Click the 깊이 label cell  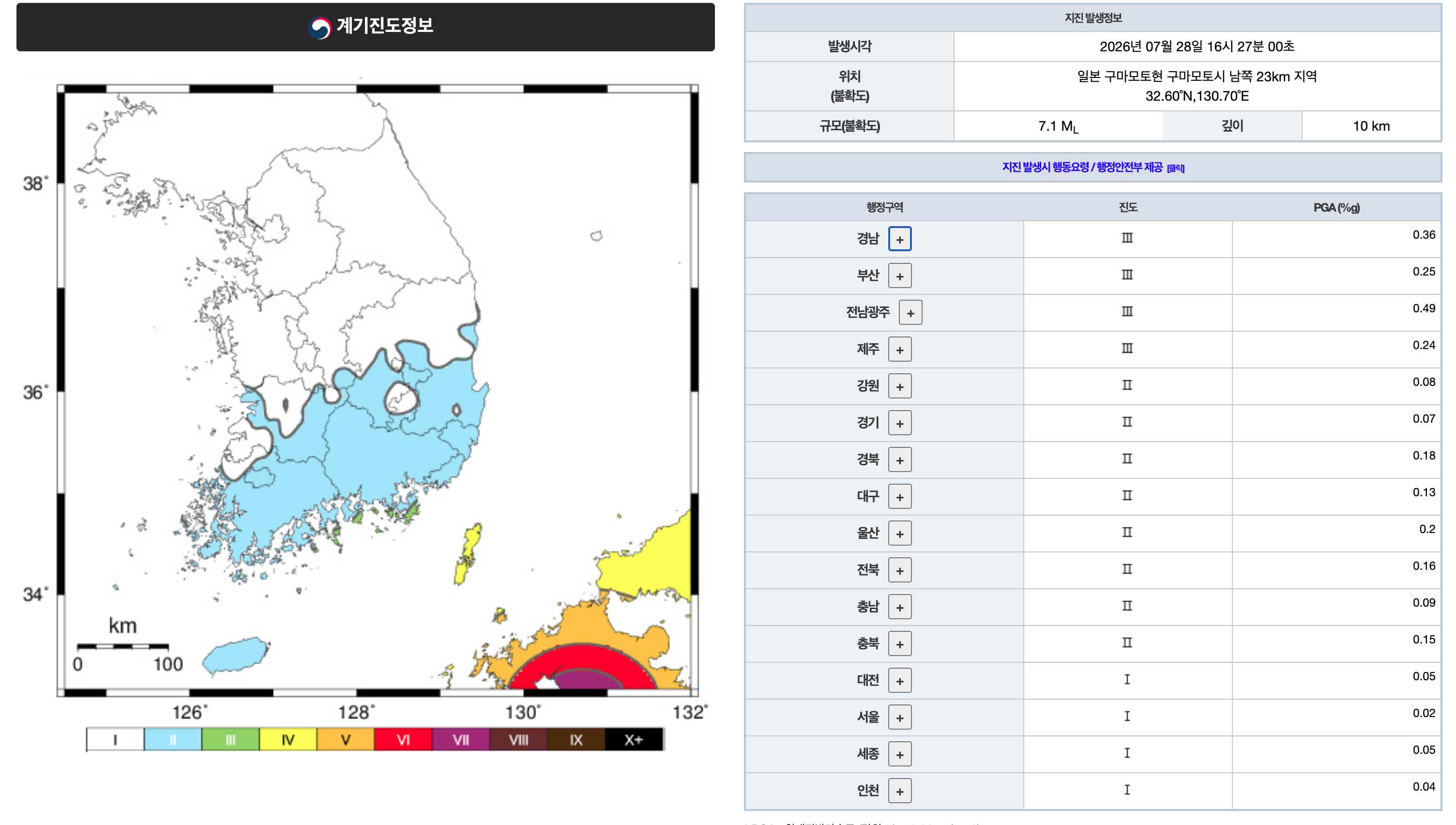[x=1232, y=126]
